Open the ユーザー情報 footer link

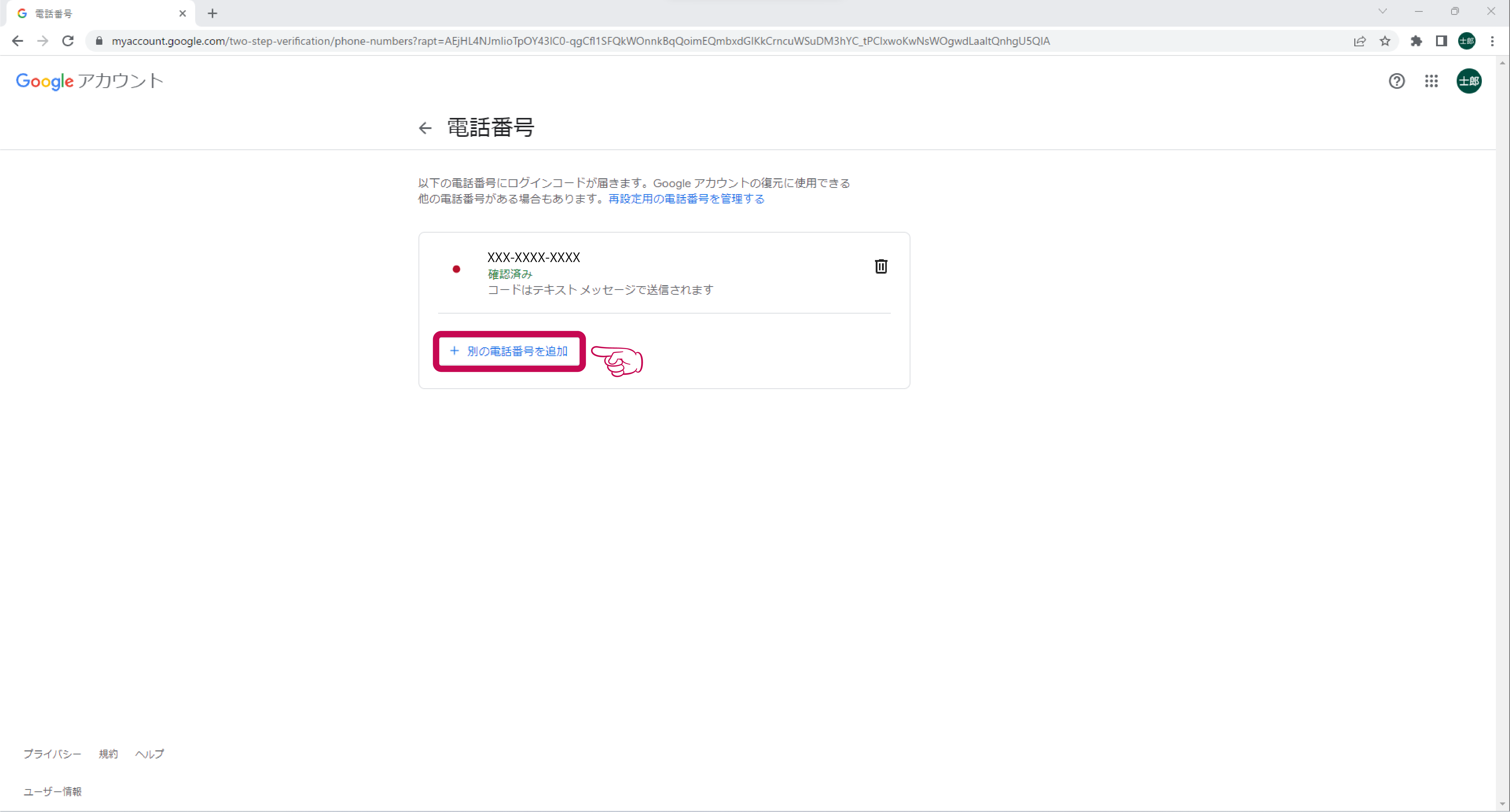coord(53,791)
